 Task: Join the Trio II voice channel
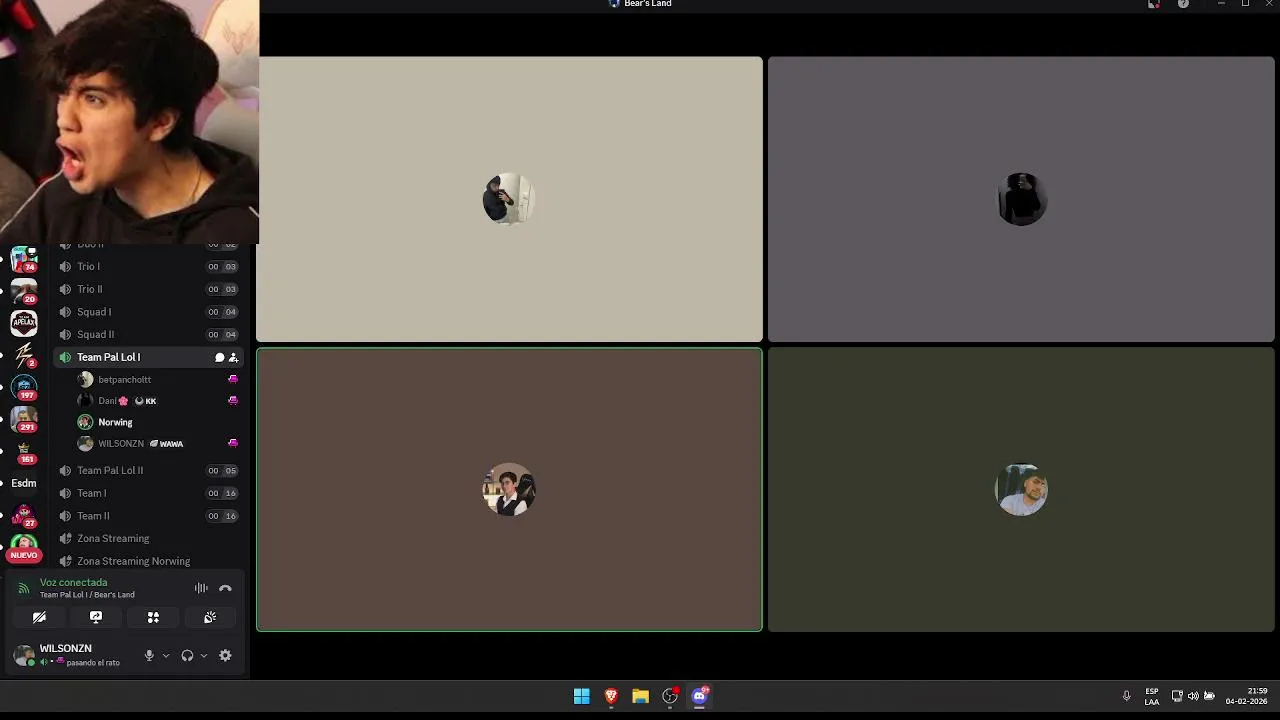(148, 289)
